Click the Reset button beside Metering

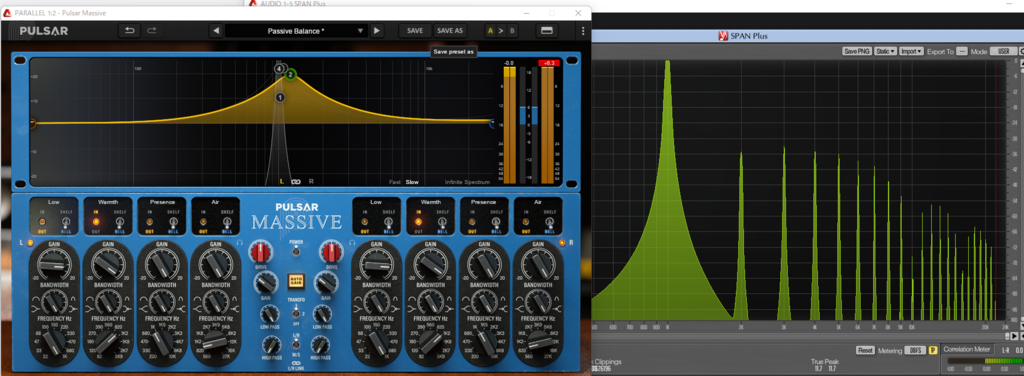tap(865, 351)
